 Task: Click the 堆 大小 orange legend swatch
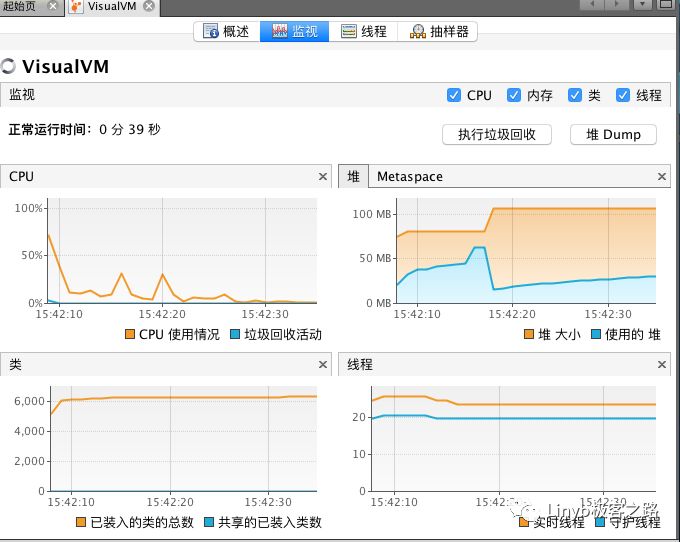[529, 334]
